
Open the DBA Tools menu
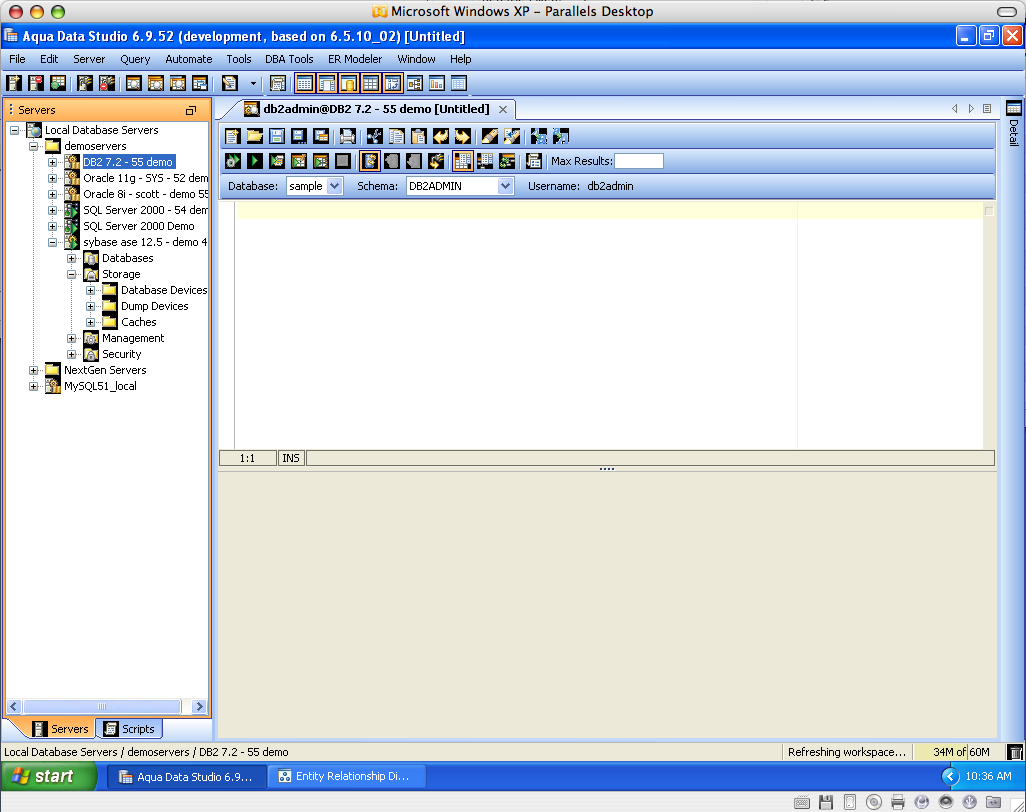coord(289,59)
